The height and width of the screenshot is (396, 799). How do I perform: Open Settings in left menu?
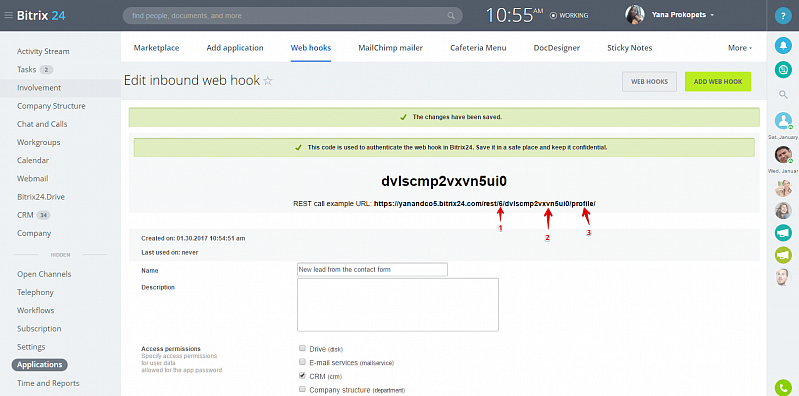(x=31, y=347)
